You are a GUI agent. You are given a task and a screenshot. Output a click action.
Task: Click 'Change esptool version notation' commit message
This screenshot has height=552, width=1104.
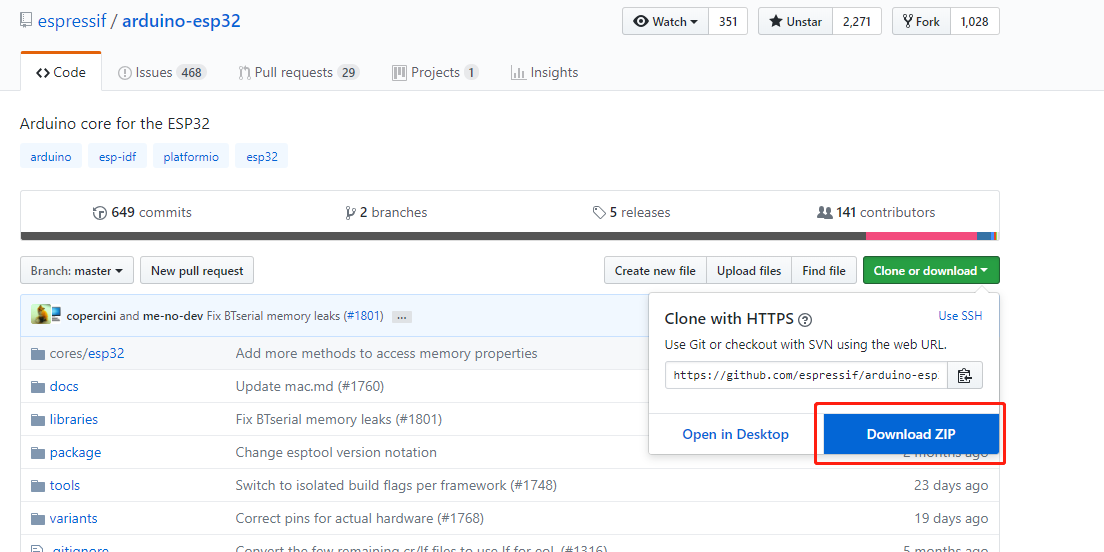point(336,453)
